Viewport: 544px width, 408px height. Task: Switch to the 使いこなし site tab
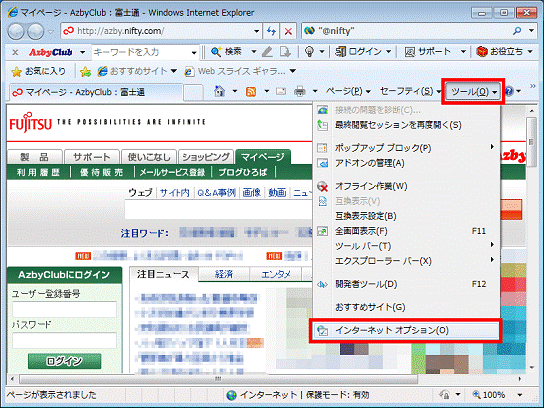pyautogui.click(x=149, y=157)
